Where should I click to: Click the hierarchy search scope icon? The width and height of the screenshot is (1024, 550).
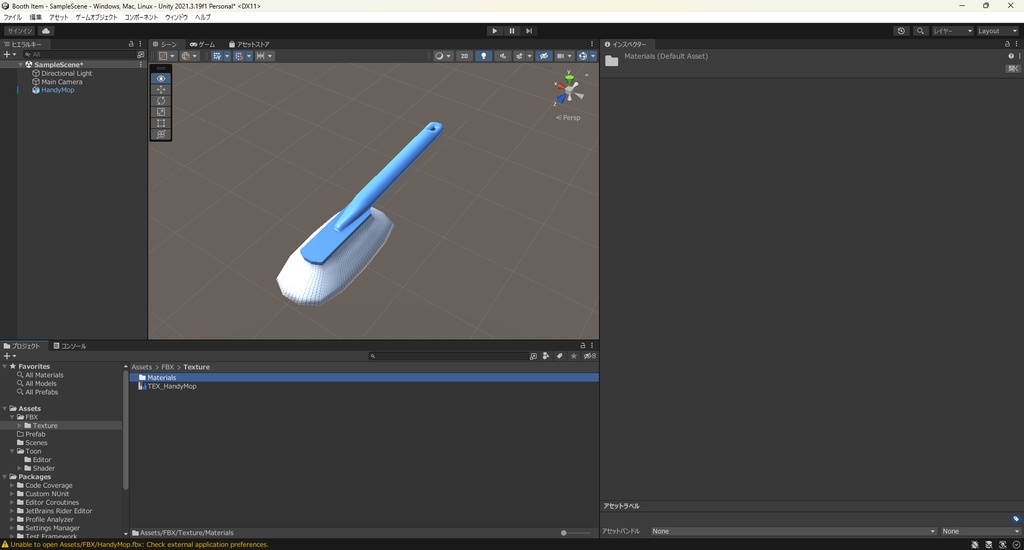tap(140, 55)
